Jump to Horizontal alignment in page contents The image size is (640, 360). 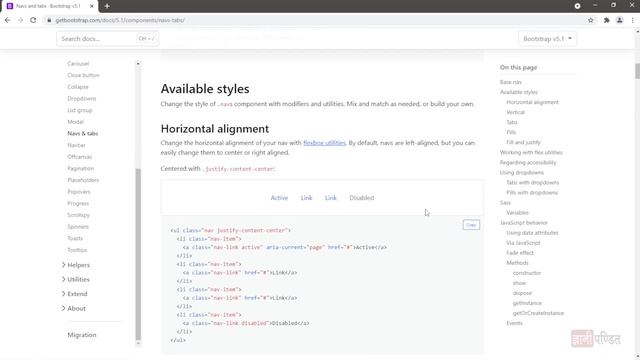click(x=532, y=102)
